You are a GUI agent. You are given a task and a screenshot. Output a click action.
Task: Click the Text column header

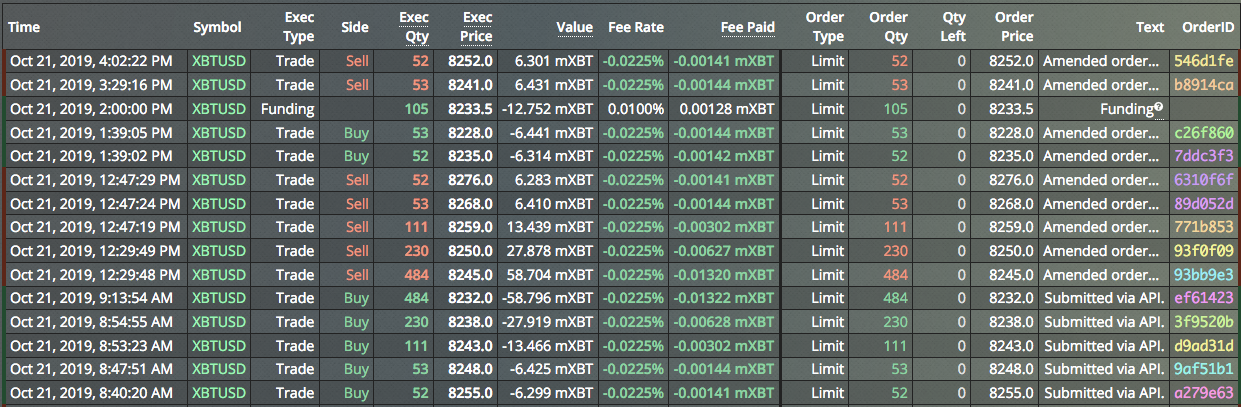1150,27
